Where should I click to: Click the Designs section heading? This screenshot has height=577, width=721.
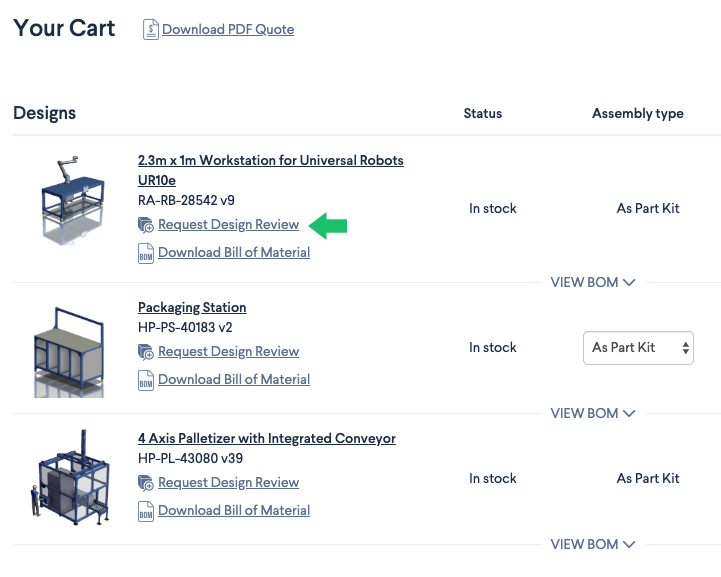[45, 113]
